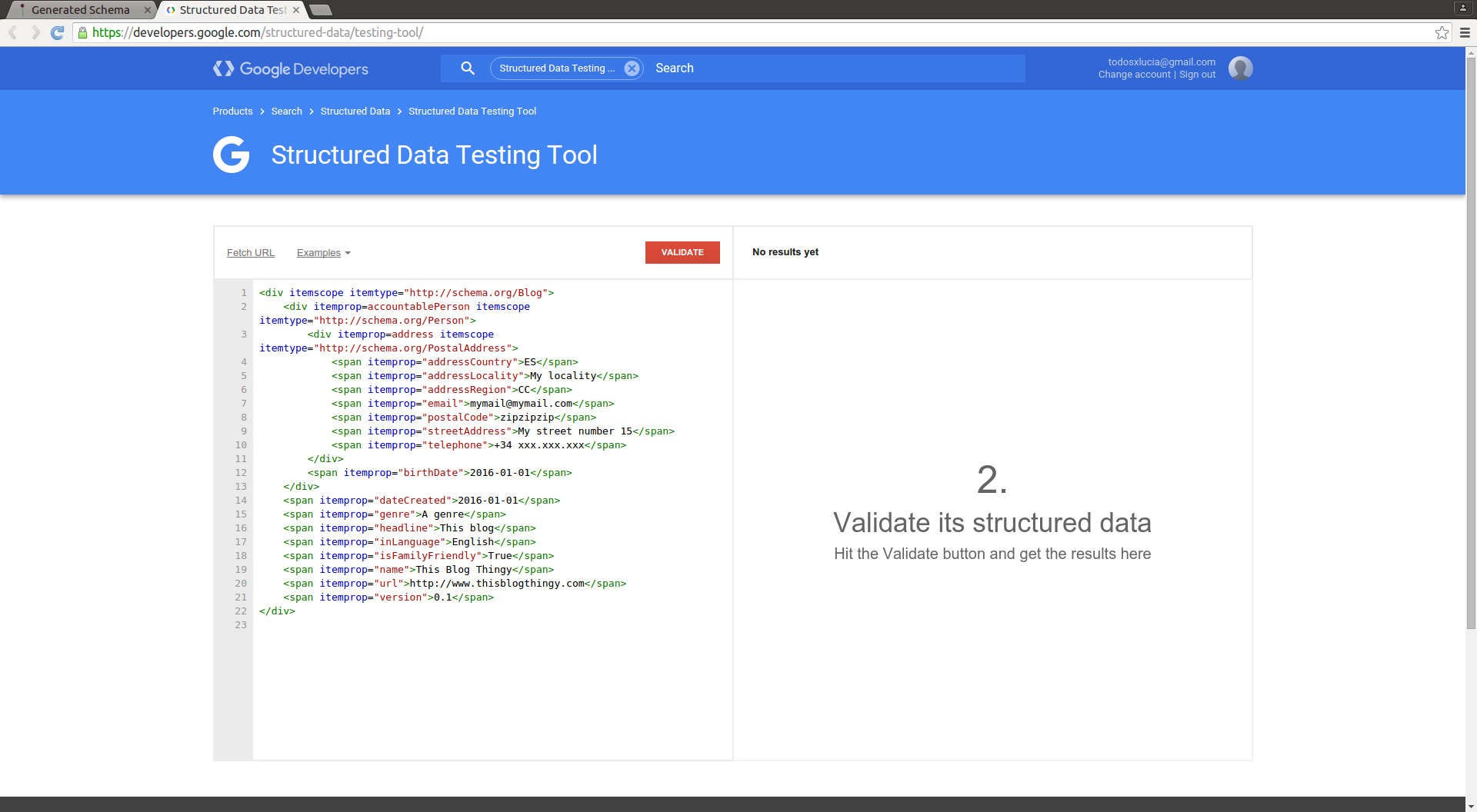Click the browser forward arrow
Viewport: 1477px width, 812px height.
coord(35,32)
